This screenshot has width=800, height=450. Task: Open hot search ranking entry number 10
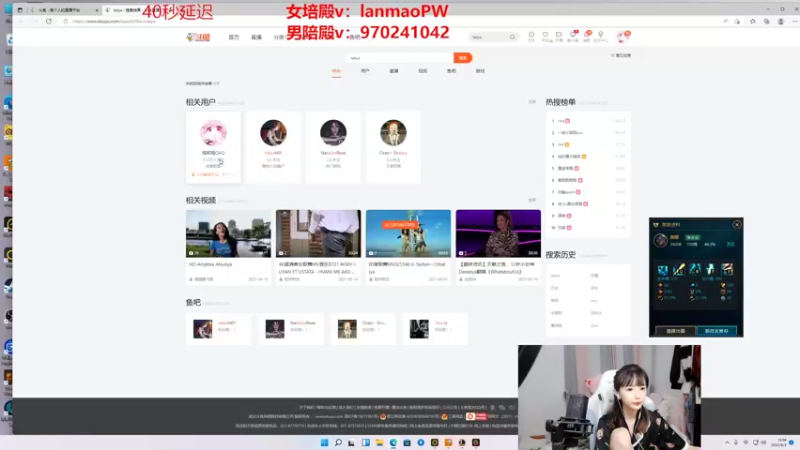coord(588,228)
